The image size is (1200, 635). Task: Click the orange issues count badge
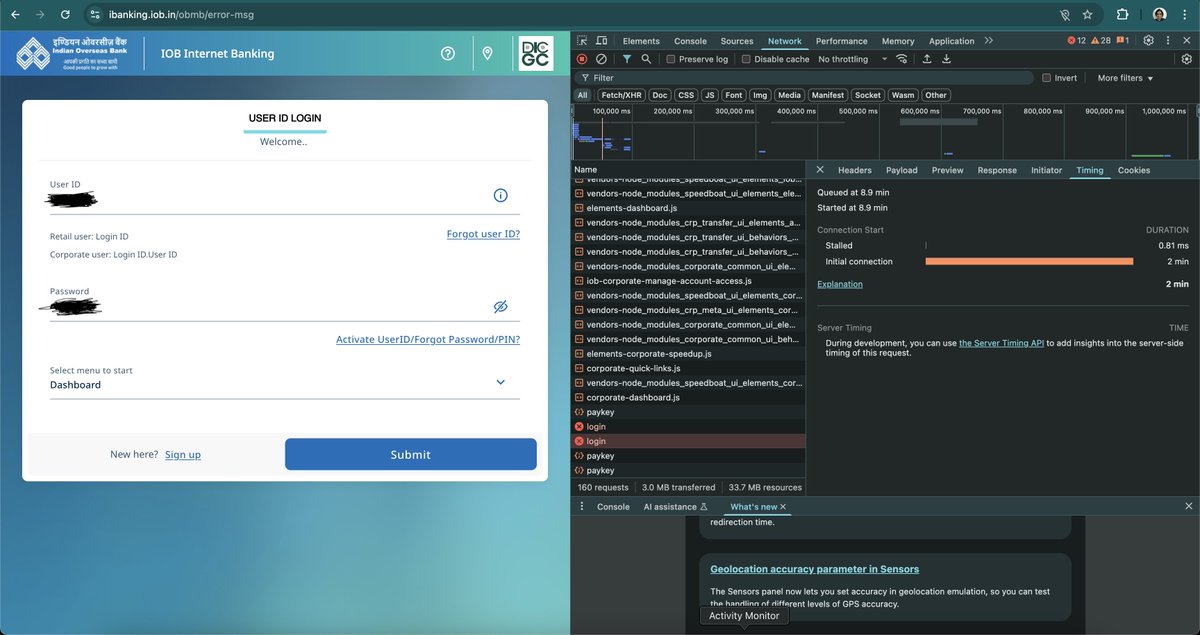pyautogui.click(x=1122, y=41)
